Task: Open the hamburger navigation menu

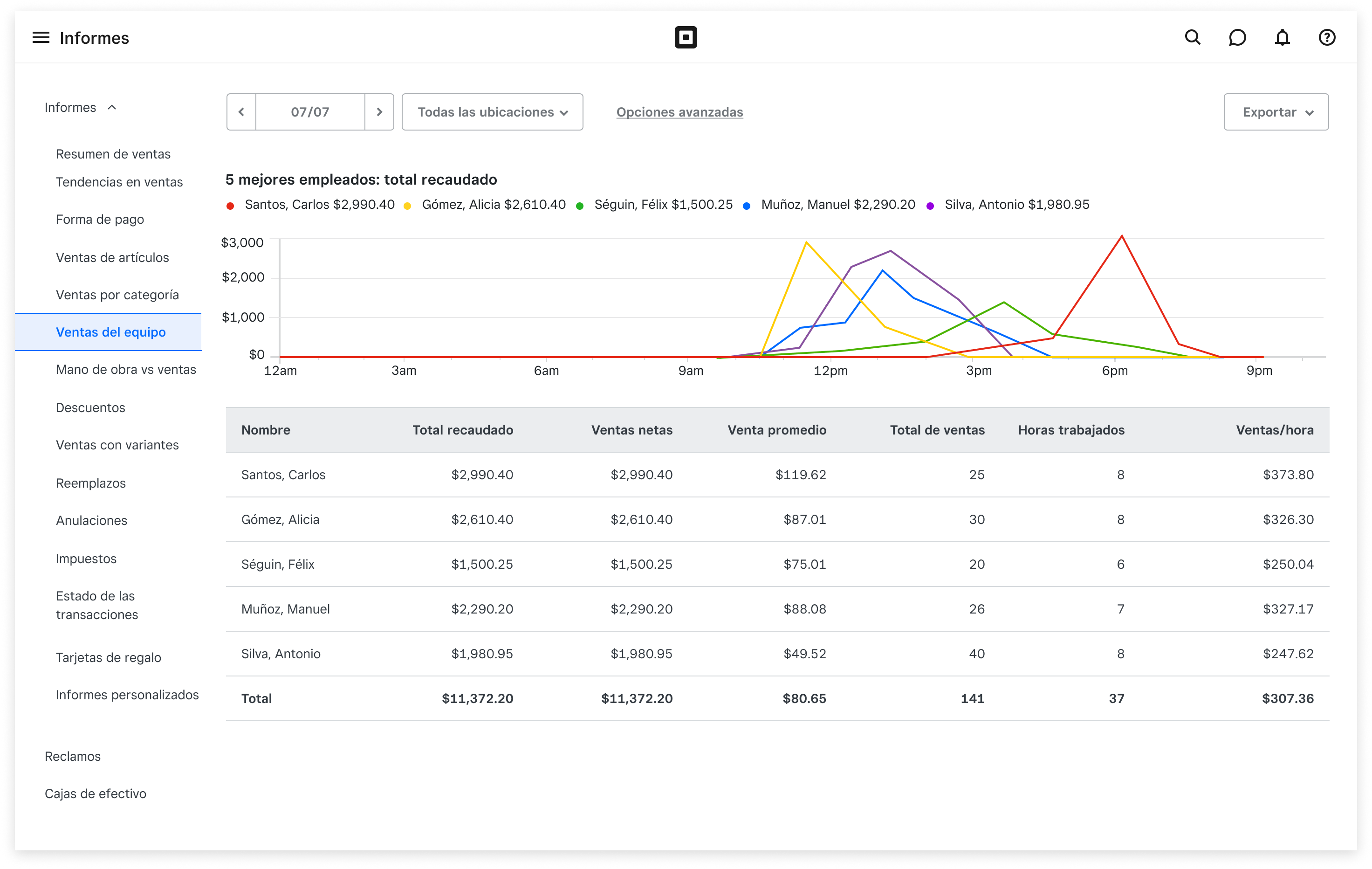Action: click(x=41, y=38)
